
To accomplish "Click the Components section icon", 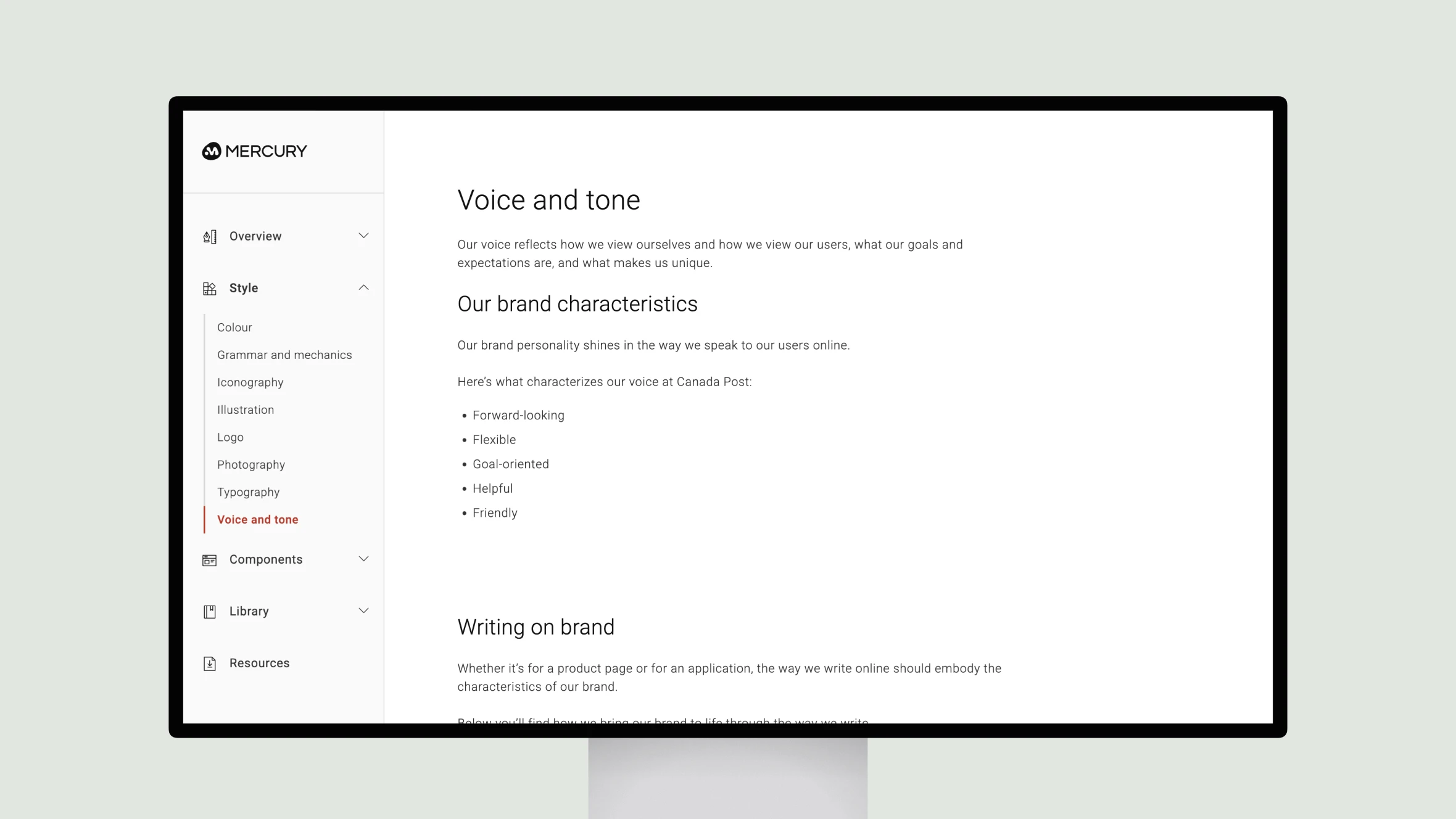I will (x=209, y=559).
